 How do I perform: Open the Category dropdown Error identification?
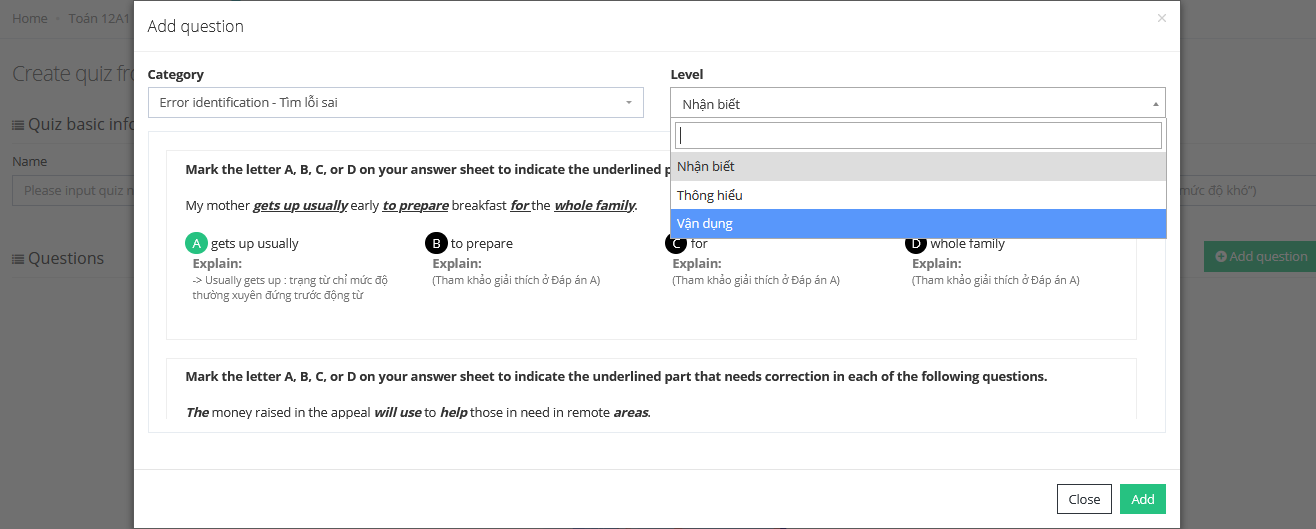click(x=395, y=103)
